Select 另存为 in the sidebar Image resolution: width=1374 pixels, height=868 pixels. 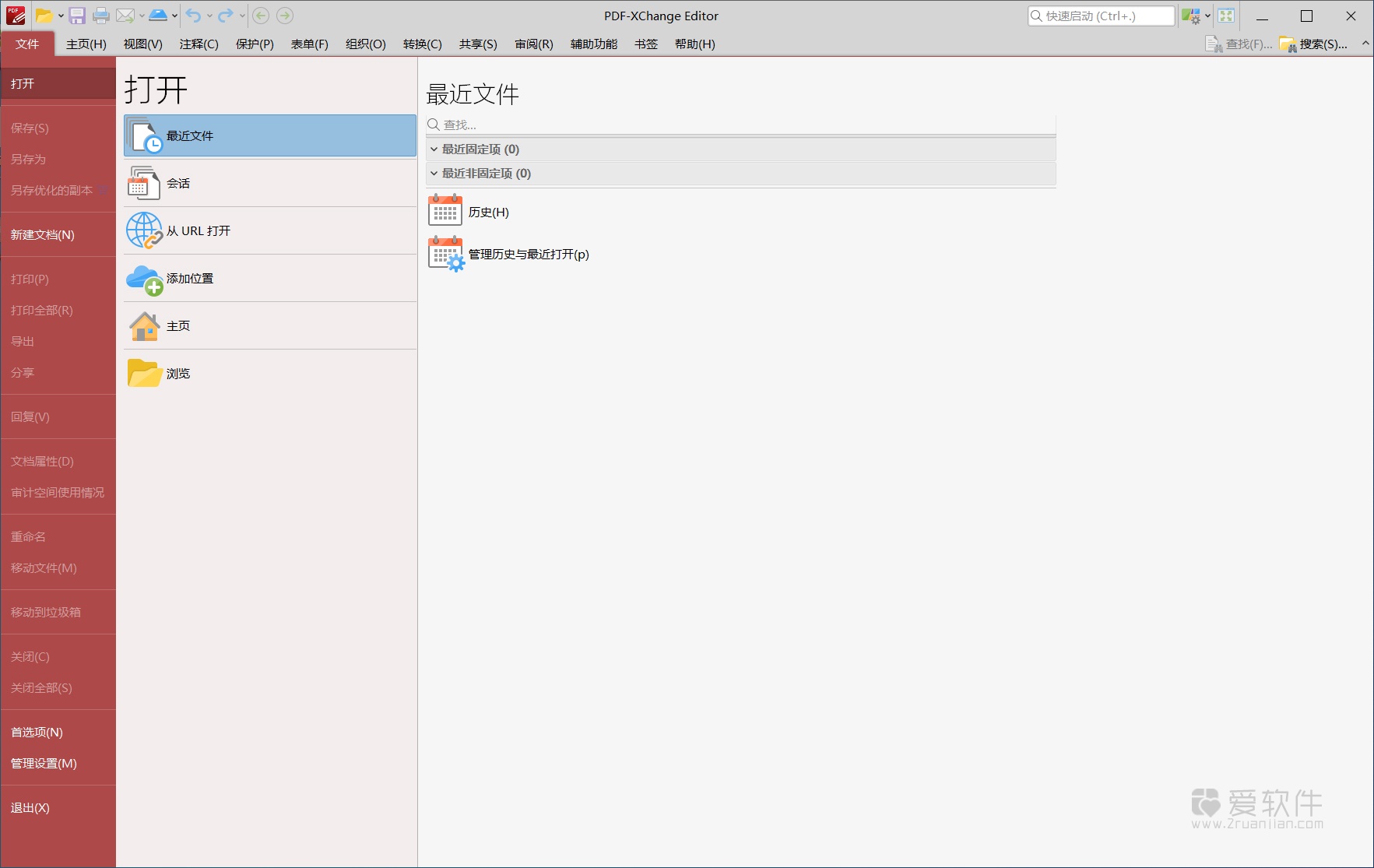(58, 160)
